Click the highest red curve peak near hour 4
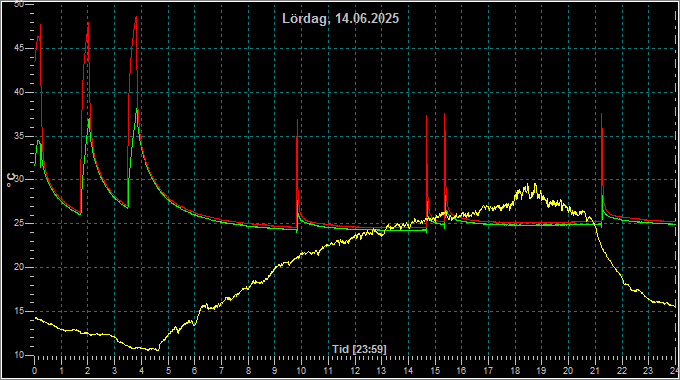This screenshot has height=380, width=680. (136, 17)
